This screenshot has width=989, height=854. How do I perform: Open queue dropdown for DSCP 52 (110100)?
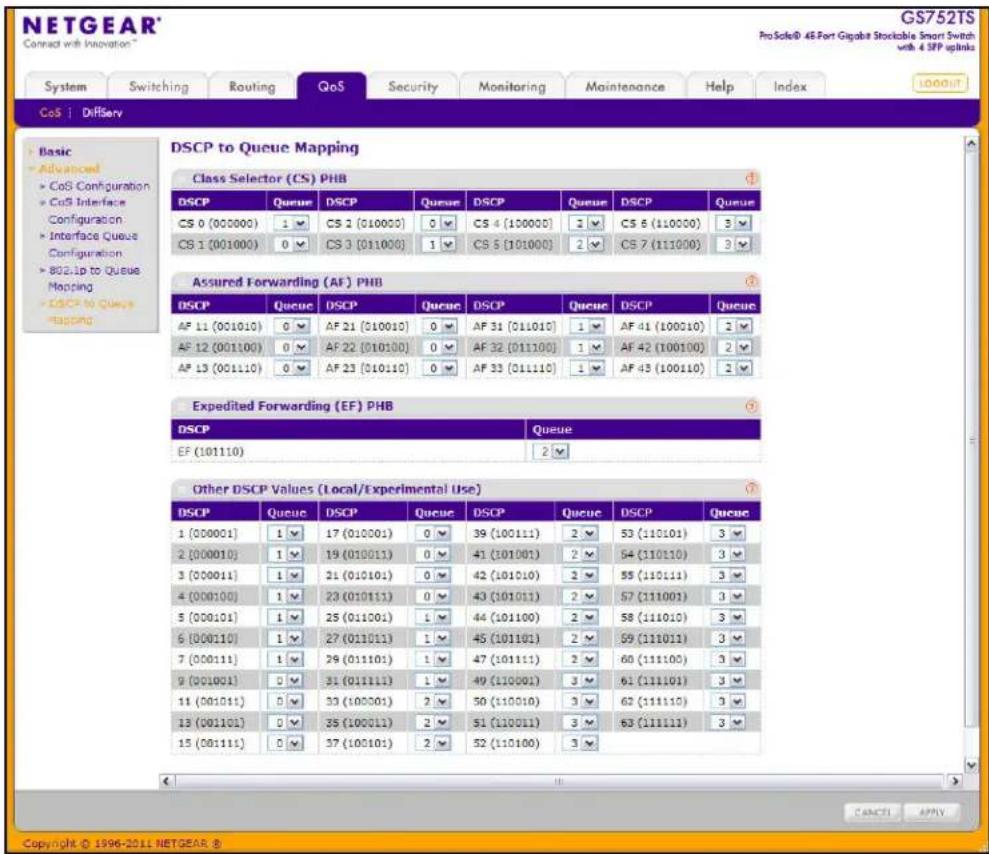point(581,744)
